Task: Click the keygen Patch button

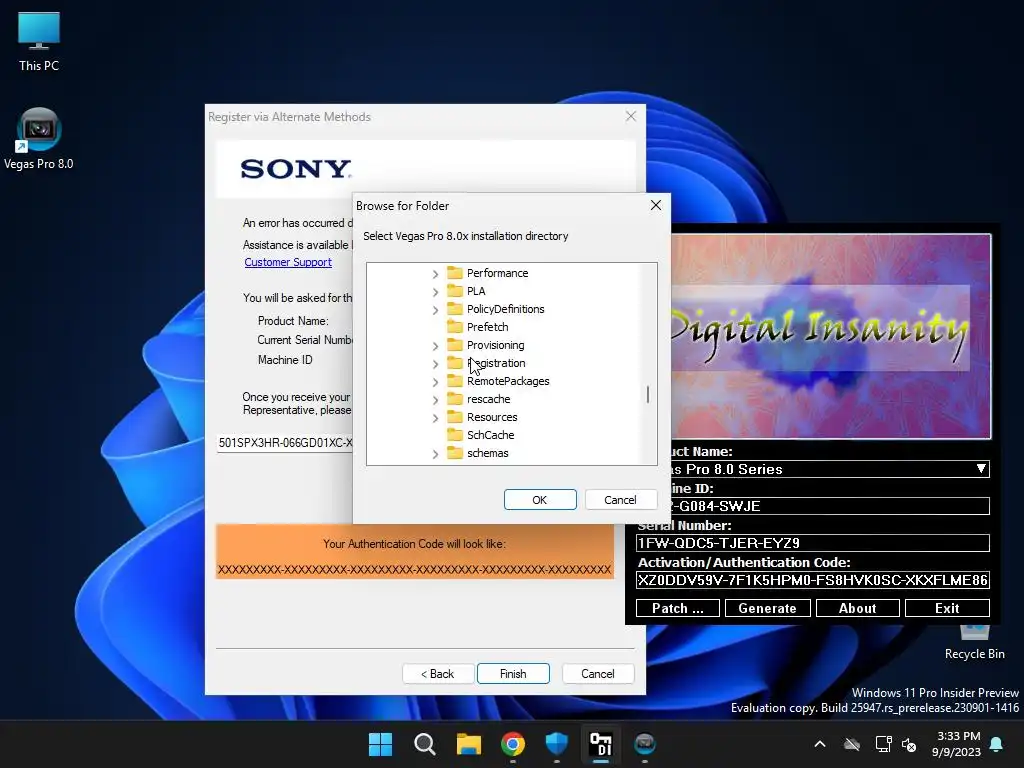Action: [x=678, y=608]
